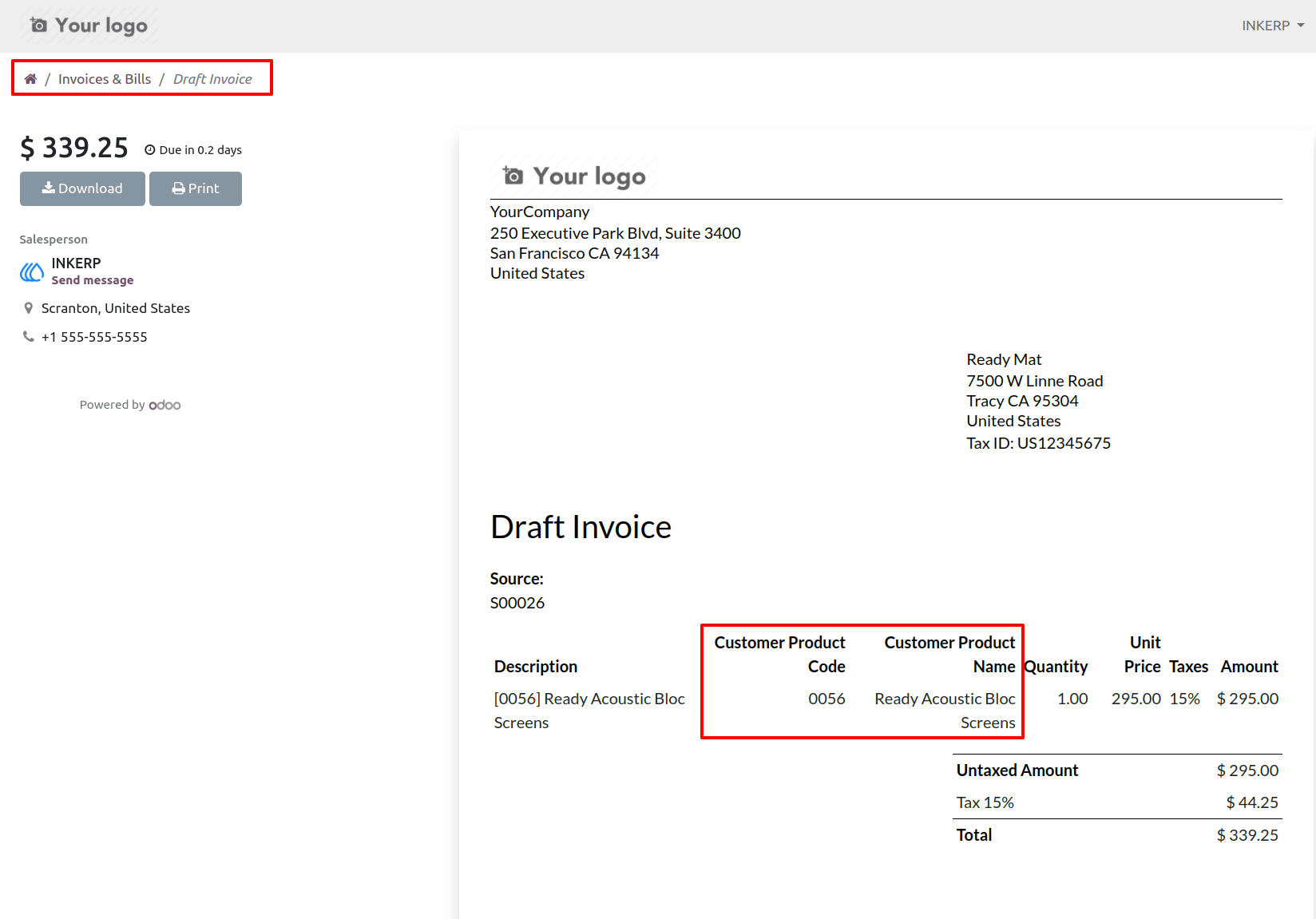Screen dimensions: 1316x919
Task: Click the Draft Invoice breadcrumb item
Action: click(x=212, y=79)
